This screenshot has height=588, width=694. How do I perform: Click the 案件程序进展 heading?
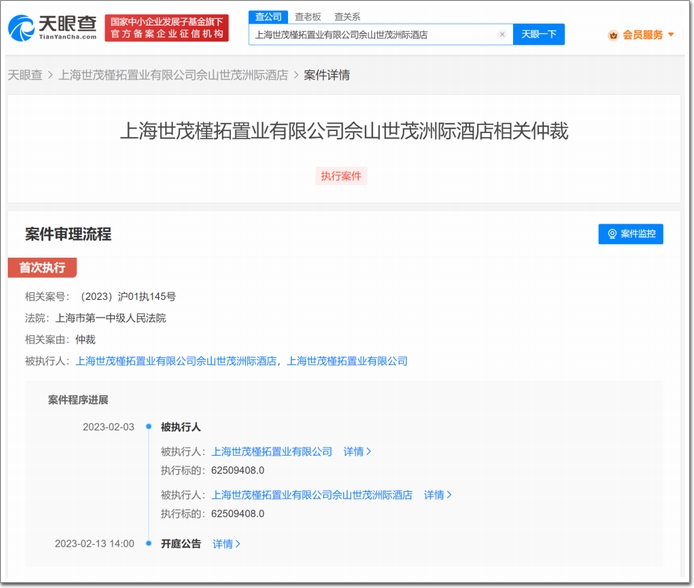[x=78, y=400]
